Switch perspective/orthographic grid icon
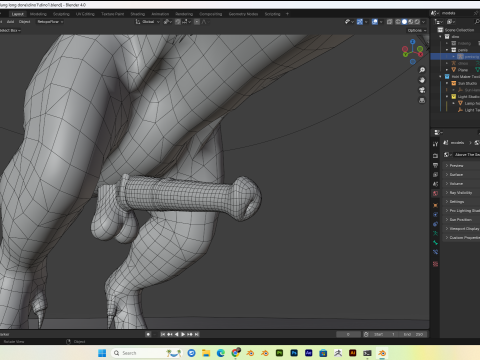 click(x=422, y=100)
